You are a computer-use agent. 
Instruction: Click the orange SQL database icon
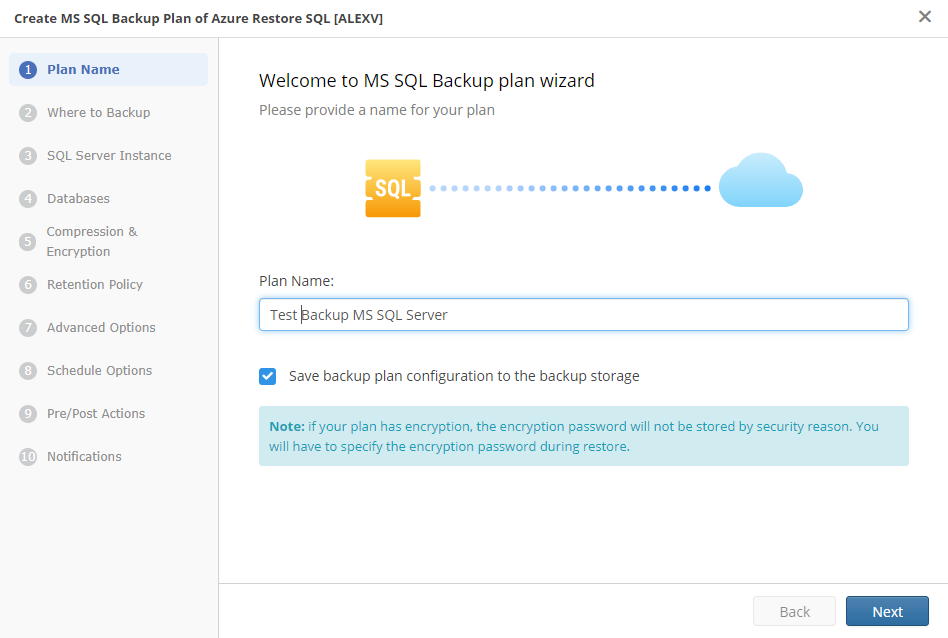(x=393, y=188)
